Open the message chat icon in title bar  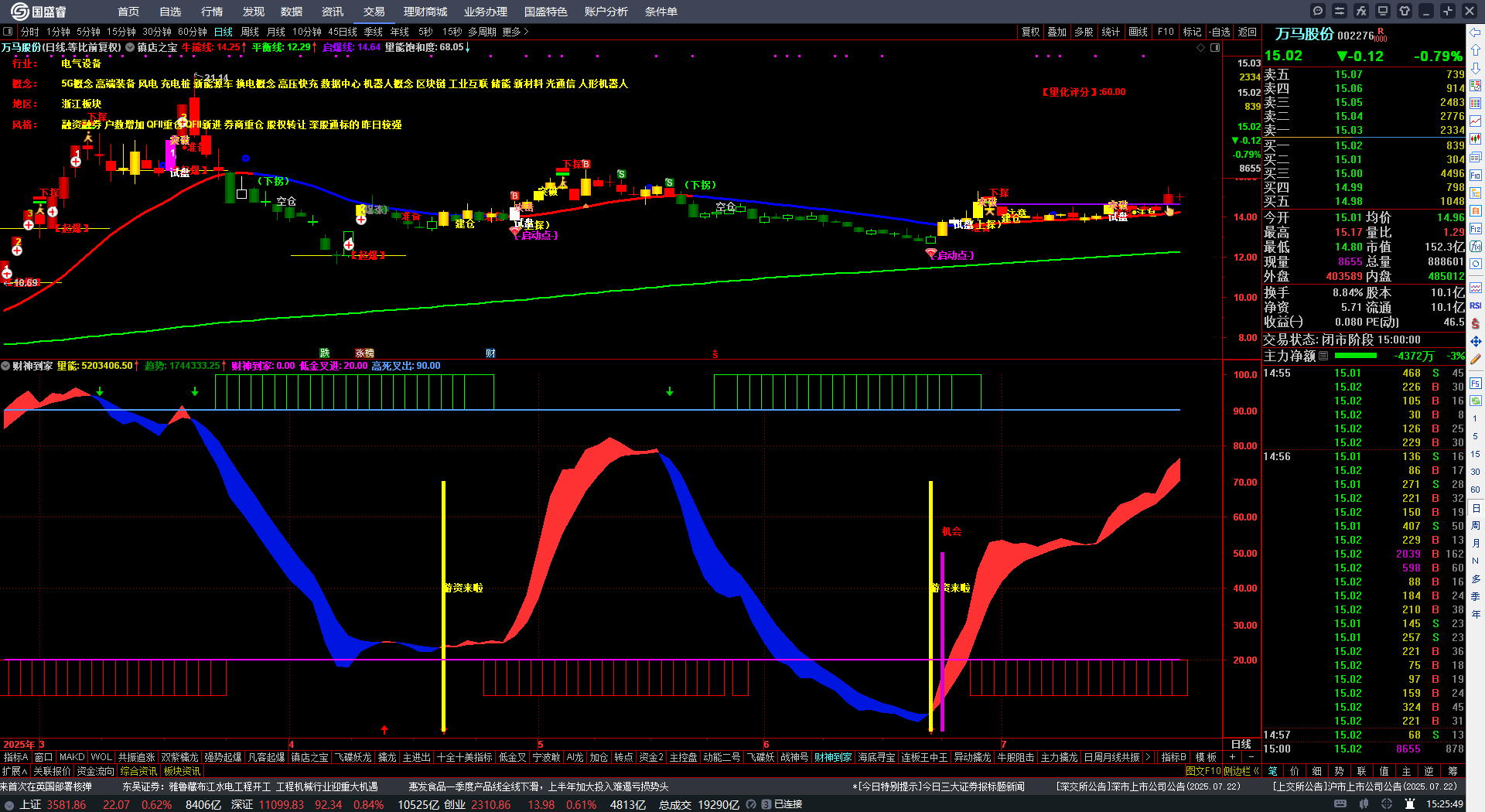(x=1318, y=11)
